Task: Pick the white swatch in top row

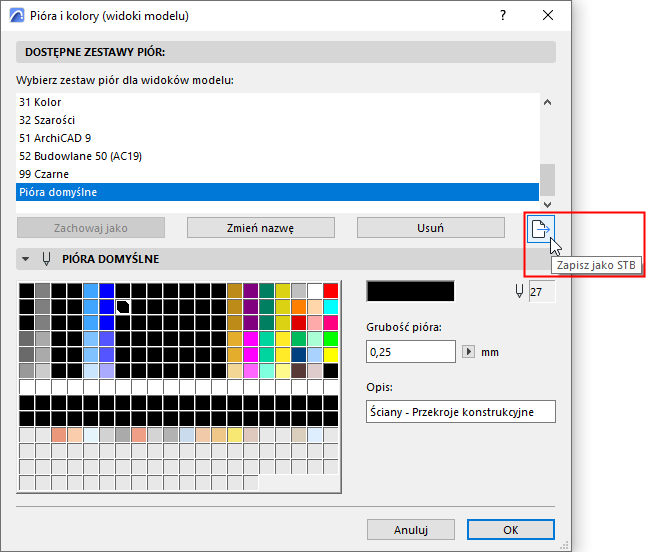Action: 314,290
